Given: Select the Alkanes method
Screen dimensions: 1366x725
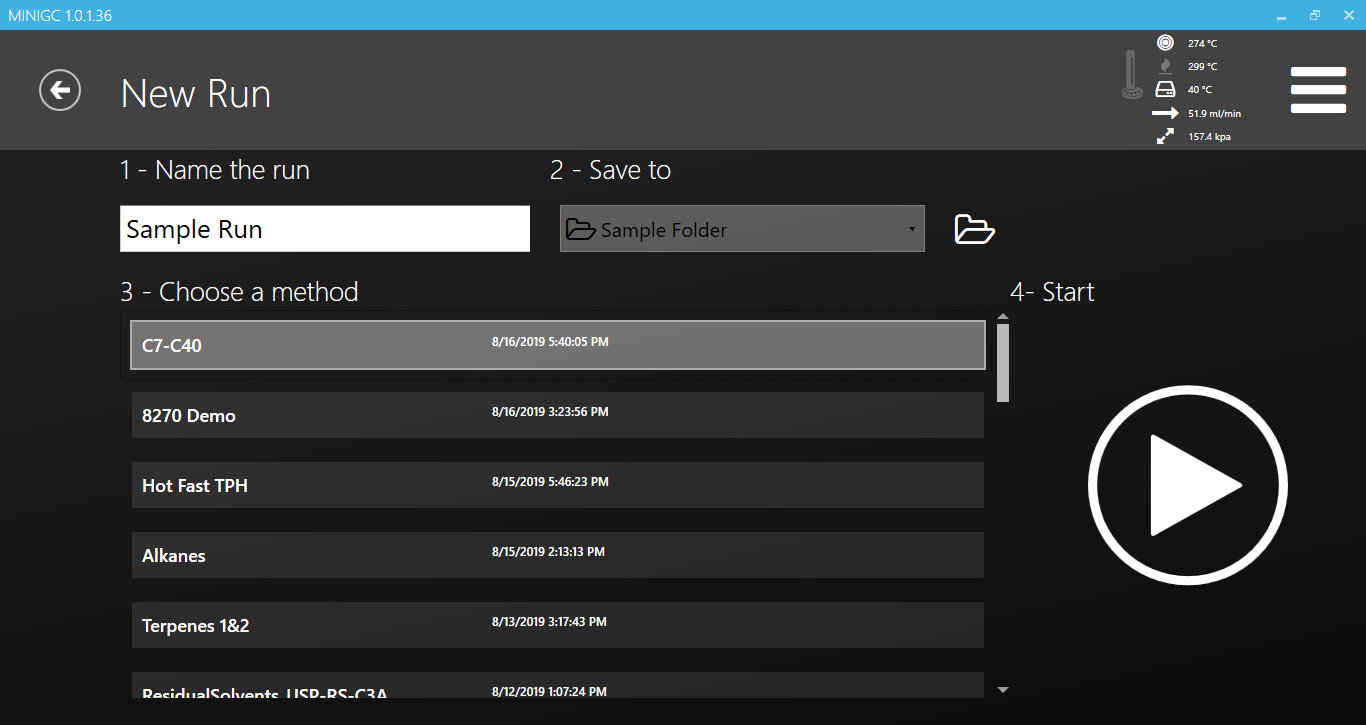Looking at the screenshot, I should pyautogui.click(x=557, y=555).
